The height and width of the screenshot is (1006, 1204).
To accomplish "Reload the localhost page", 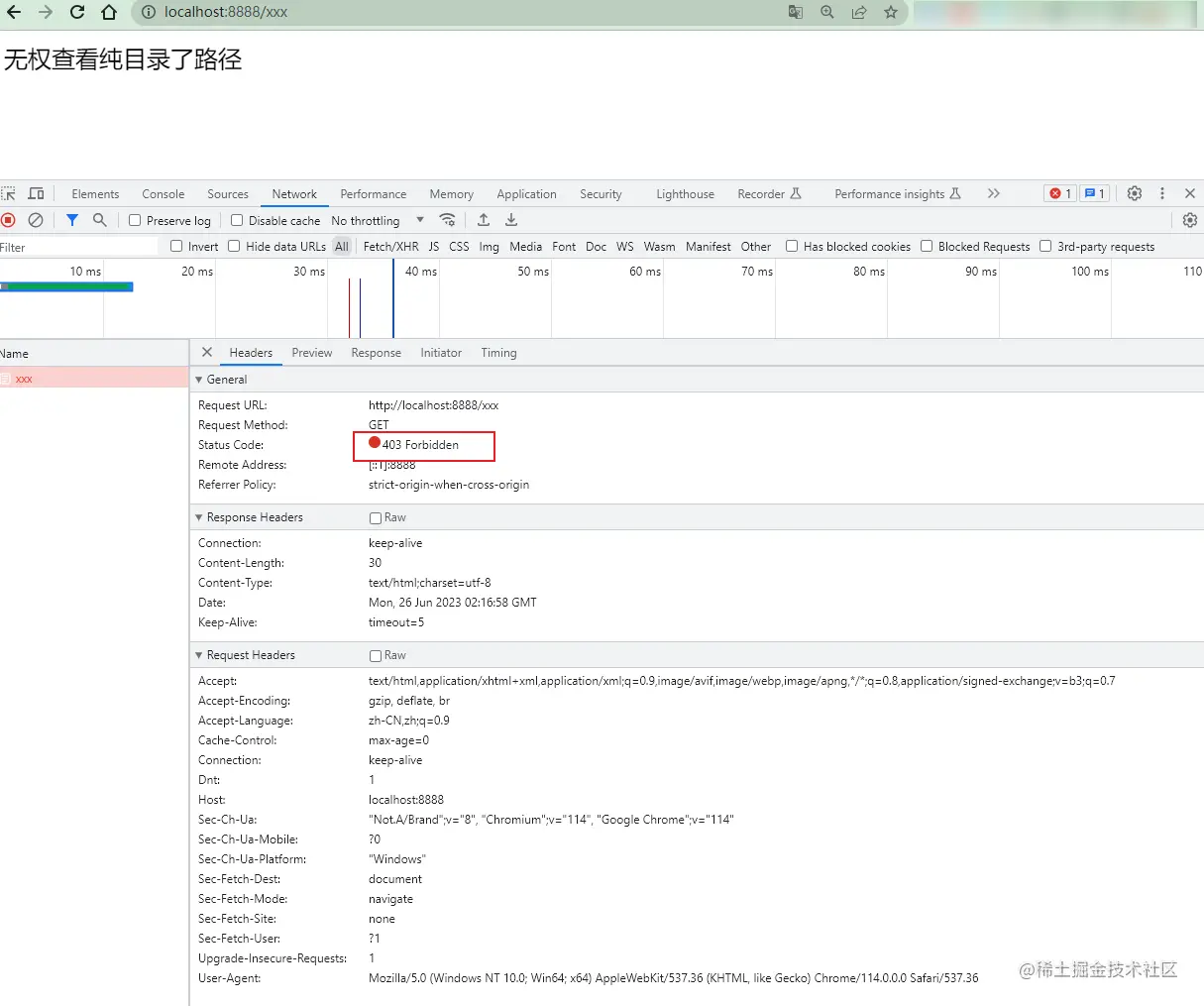I will click(x=77, y=13).
